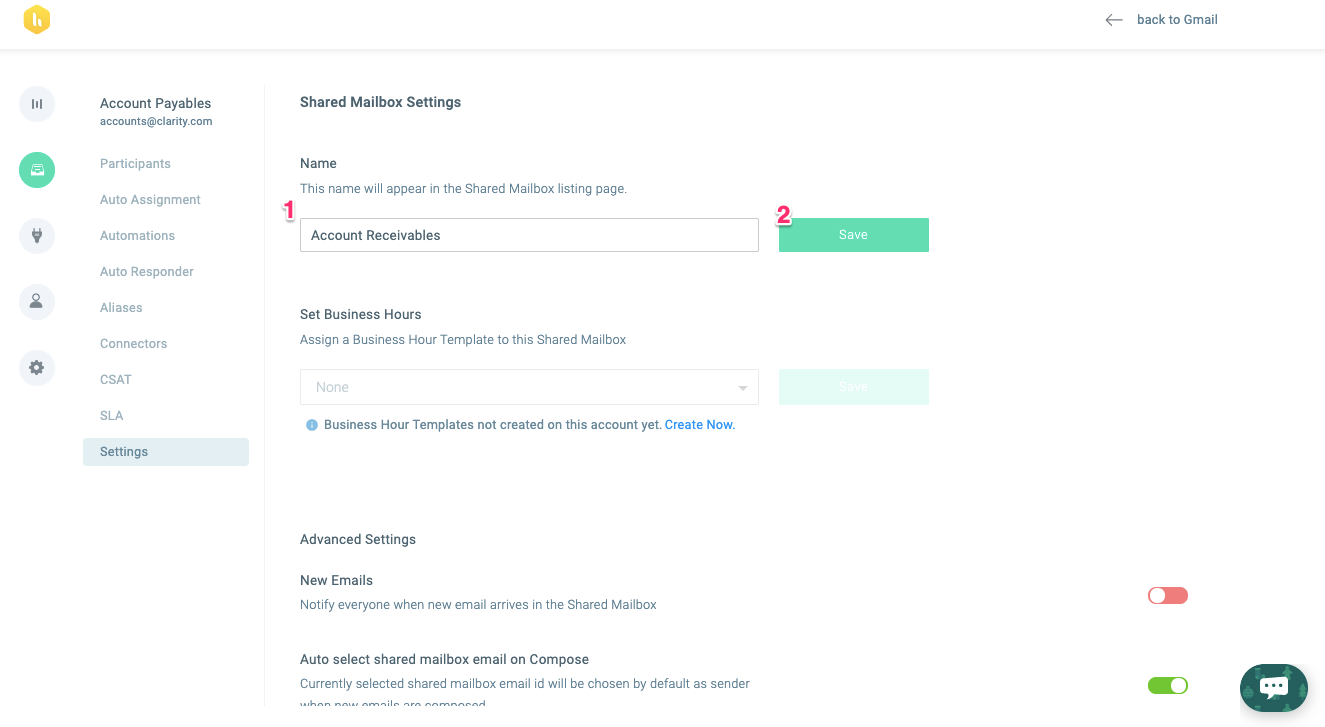The height and width of the screenshot is (727, 1325).
Task: Go to the Auto Assignment section
Action: coord(150,200)
